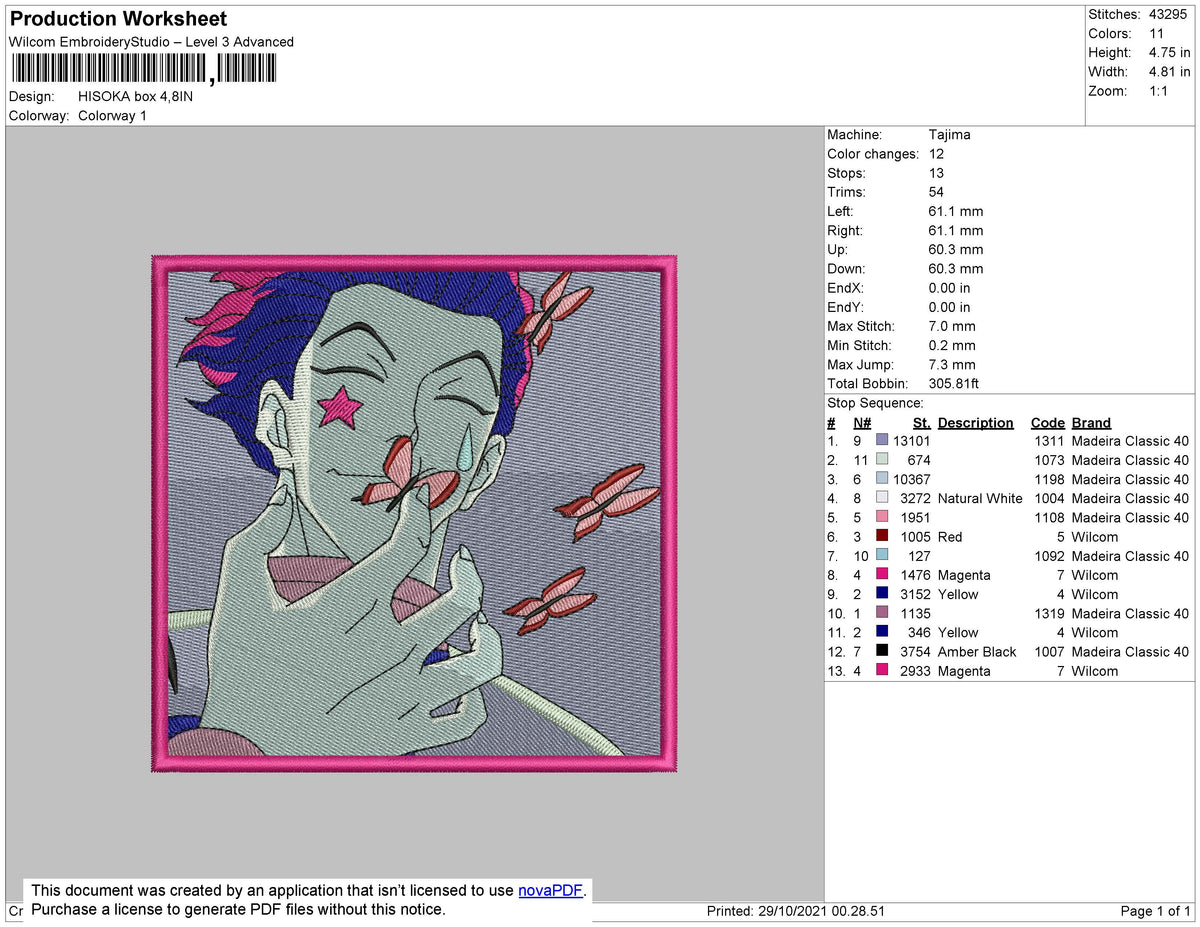Click the Madeira Classic 40 entry in row 1

pos(1130,440)
